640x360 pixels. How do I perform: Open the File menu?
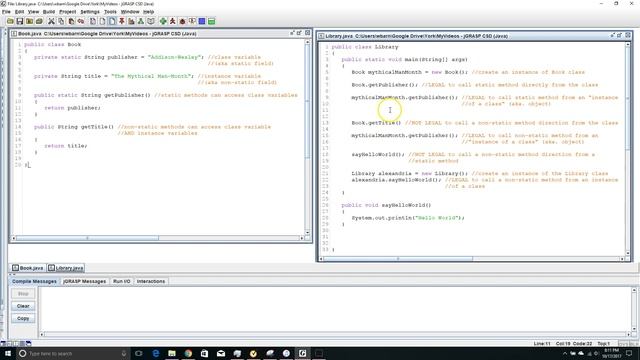click(x=6, y=12)
